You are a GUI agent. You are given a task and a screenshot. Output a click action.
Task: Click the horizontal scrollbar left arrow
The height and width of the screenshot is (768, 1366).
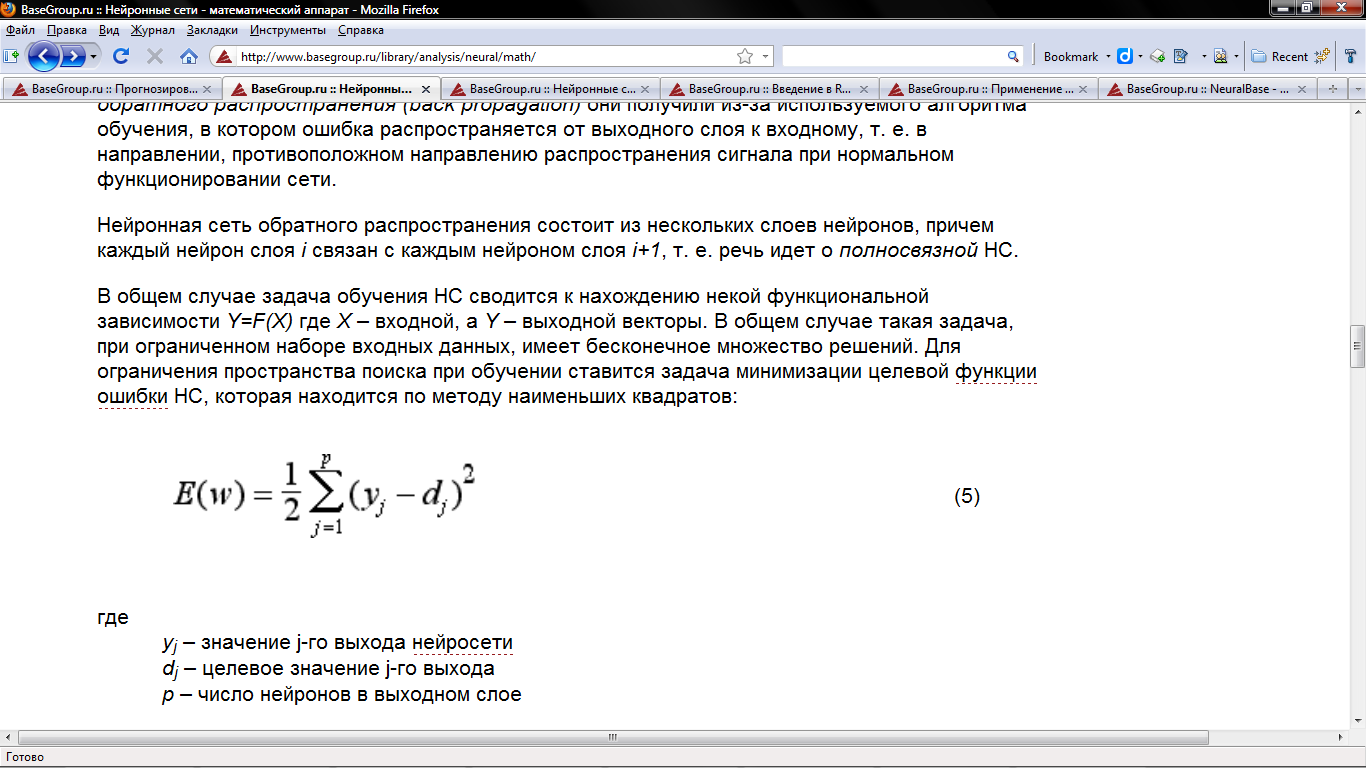pos(8,738)
